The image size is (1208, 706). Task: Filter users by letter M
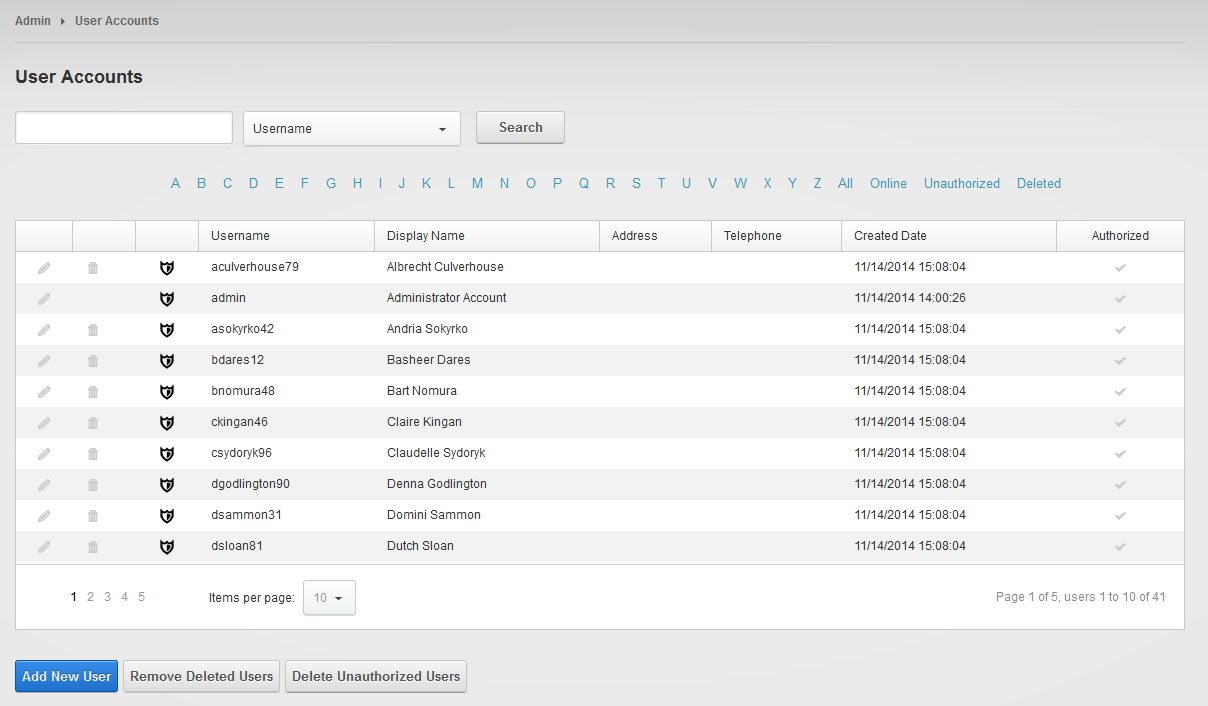point(477,183)
